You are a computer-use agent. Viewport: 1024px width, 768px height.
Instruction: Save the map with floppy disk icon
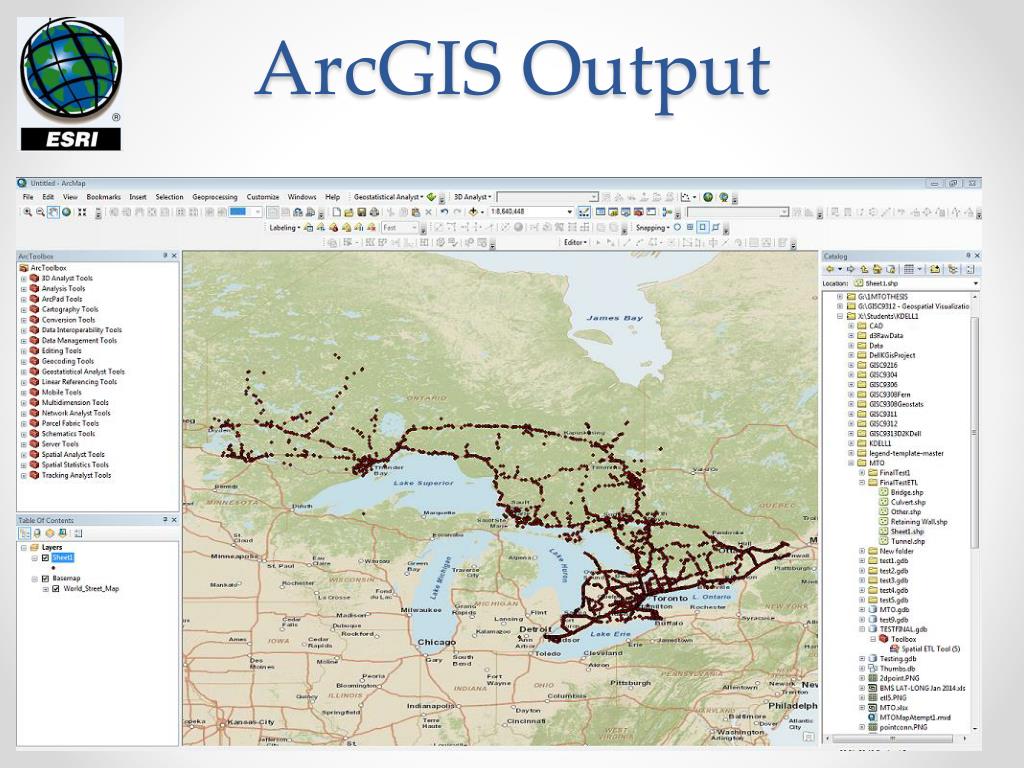[x=361, y=212]
